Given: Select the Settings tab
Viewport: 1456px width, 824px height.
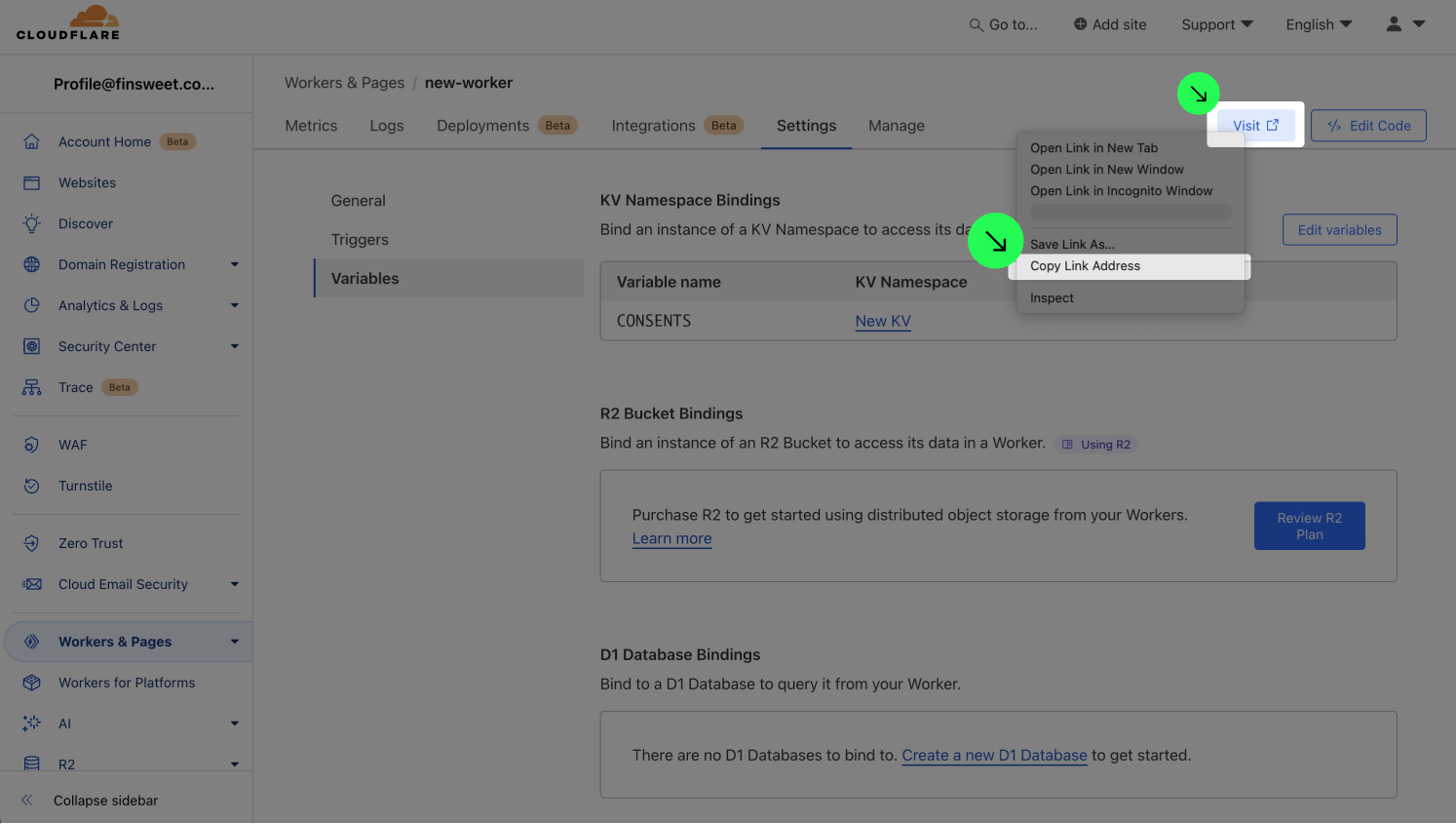Looking at the screenshot, I should click(x=806, y=126).
